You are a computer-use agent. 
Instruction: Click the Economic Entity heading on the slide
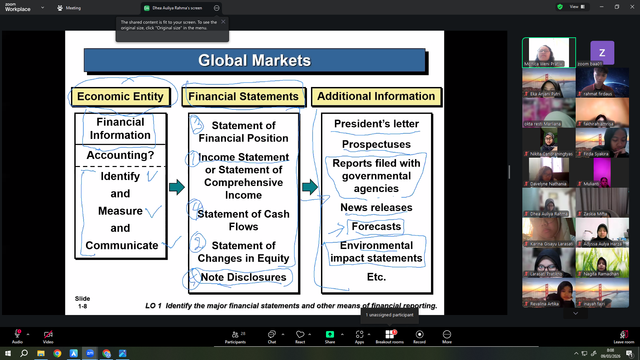[x=120, y=97]
